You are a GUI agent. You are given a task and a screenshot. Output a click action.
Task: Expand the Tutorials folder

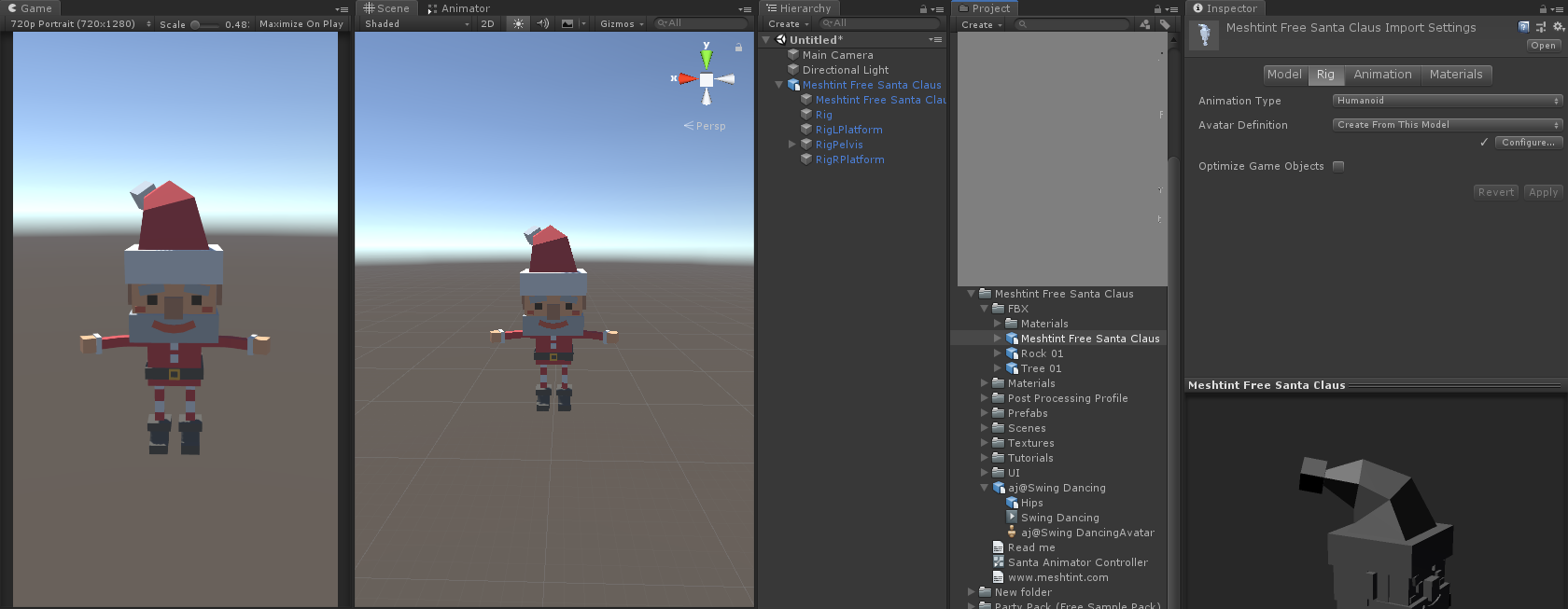(985, 458)
